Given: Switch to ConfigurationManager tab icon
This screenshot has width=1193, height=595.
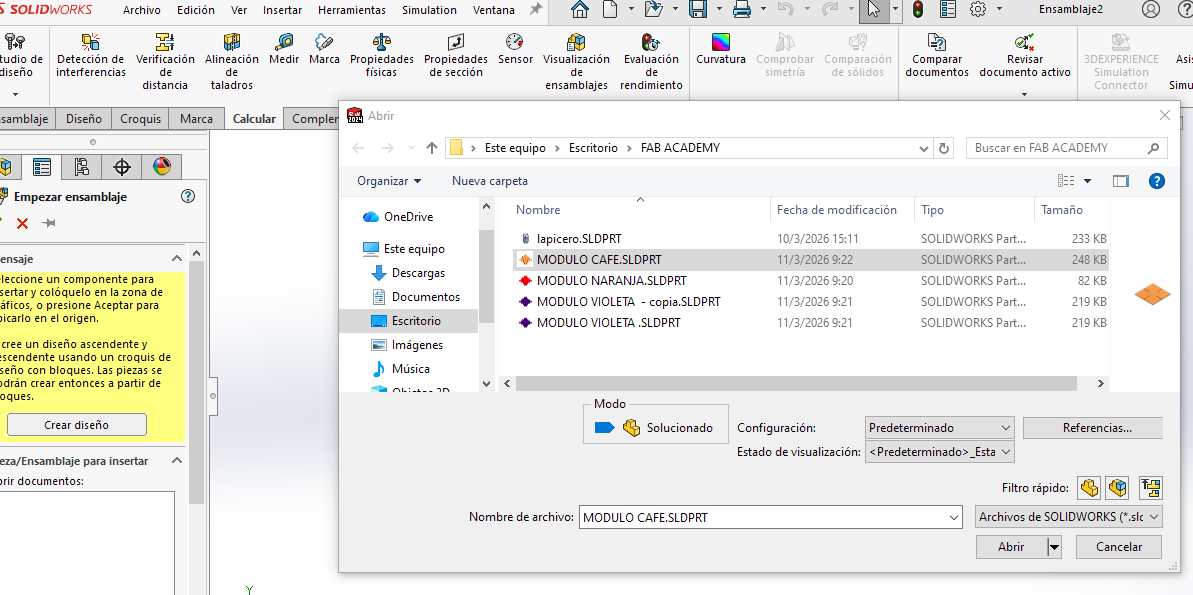Looking at the screenshot, I should pyautogui.click(x=81, y=167).
